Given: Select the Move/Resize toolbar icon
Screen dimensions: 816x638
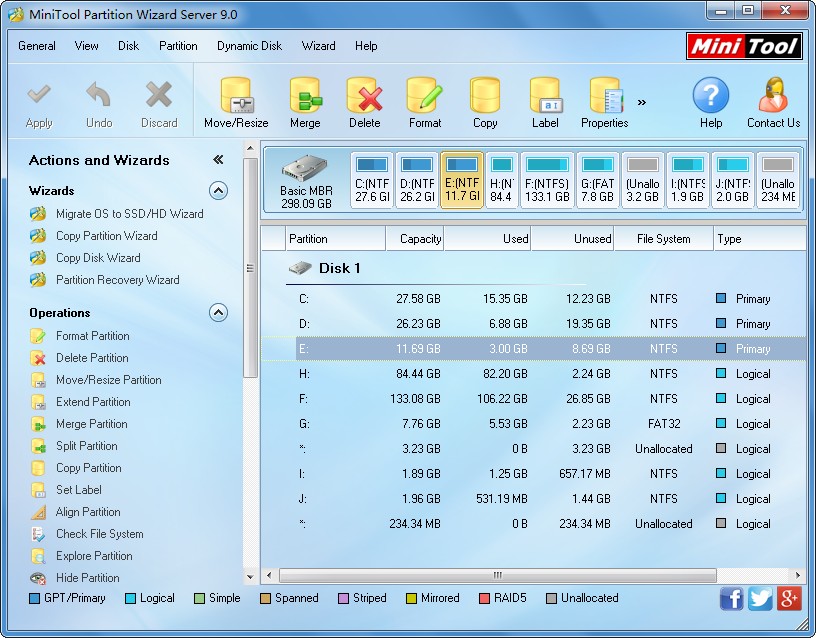Looking at the screenshot, I should coord(236,96).
